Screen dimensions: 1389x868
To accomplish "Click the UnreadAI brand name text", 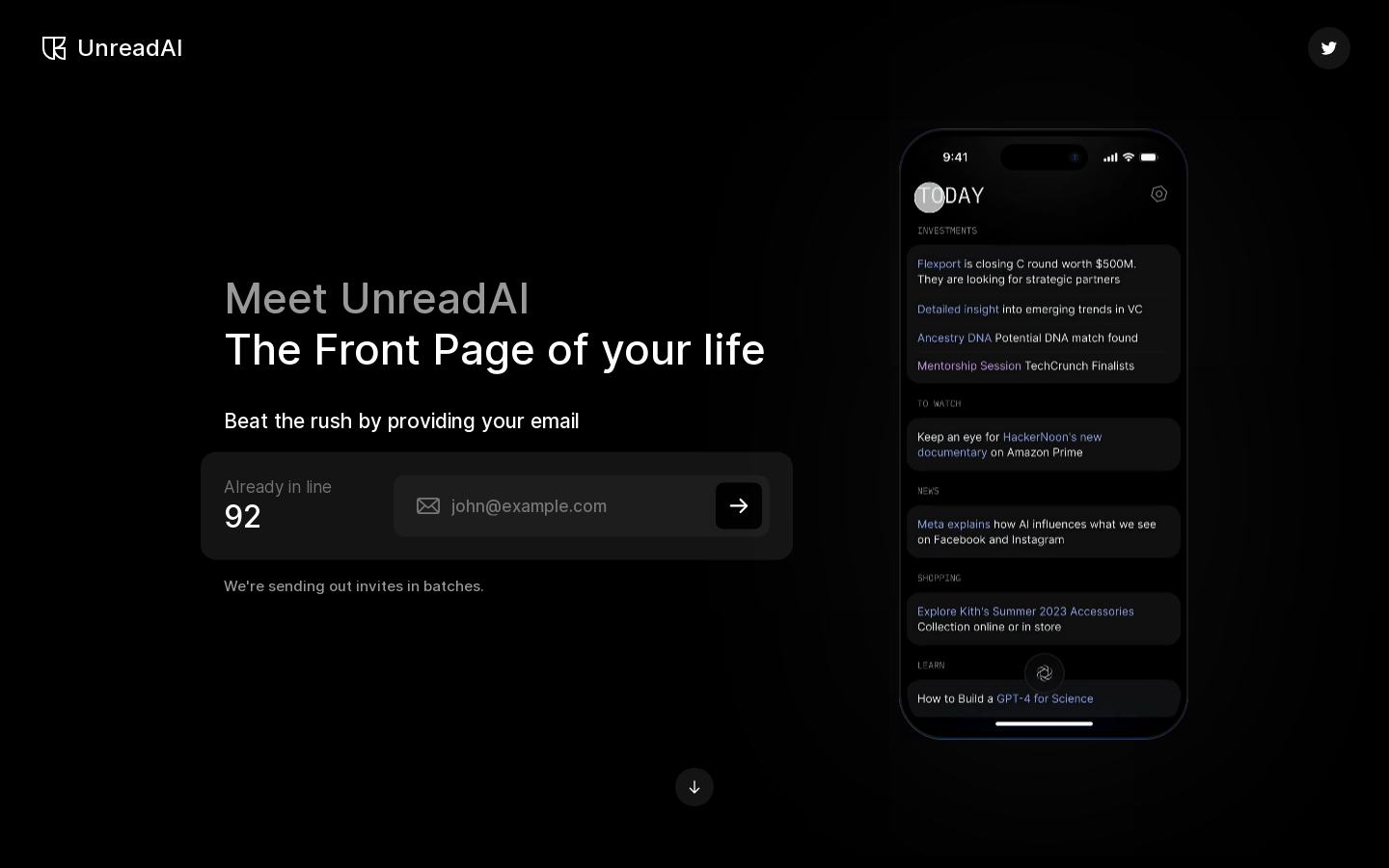I will click(129, 48).
